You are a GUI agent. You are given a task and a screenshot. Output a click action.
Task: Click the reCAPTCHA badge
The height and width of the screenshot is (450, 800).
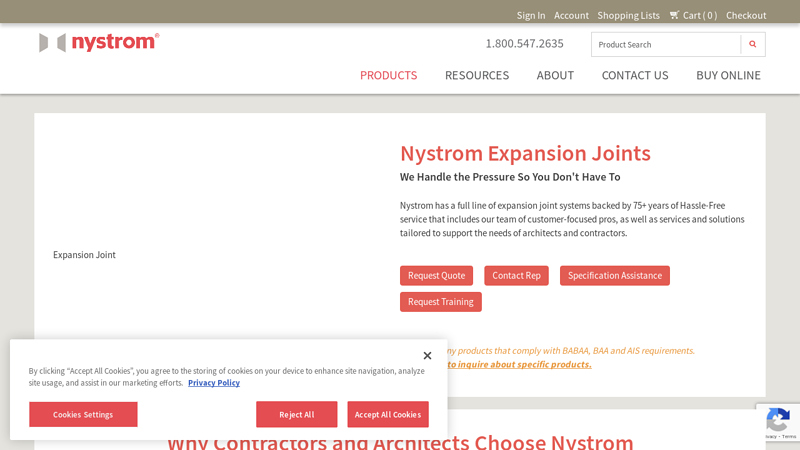point(778,423)
